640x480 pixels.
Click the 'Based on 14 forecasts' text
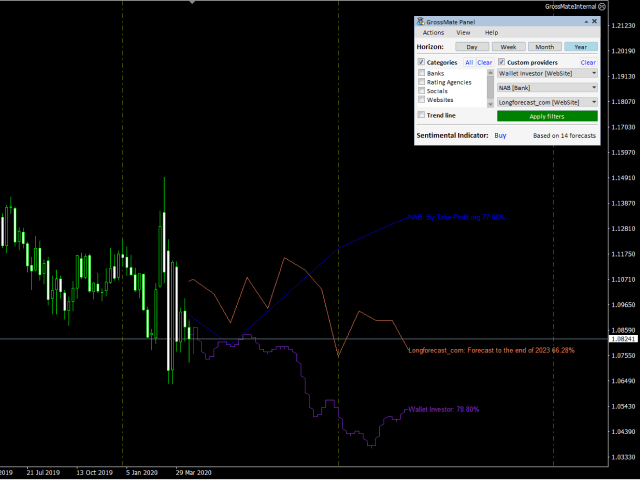click(x=564, y=136)
